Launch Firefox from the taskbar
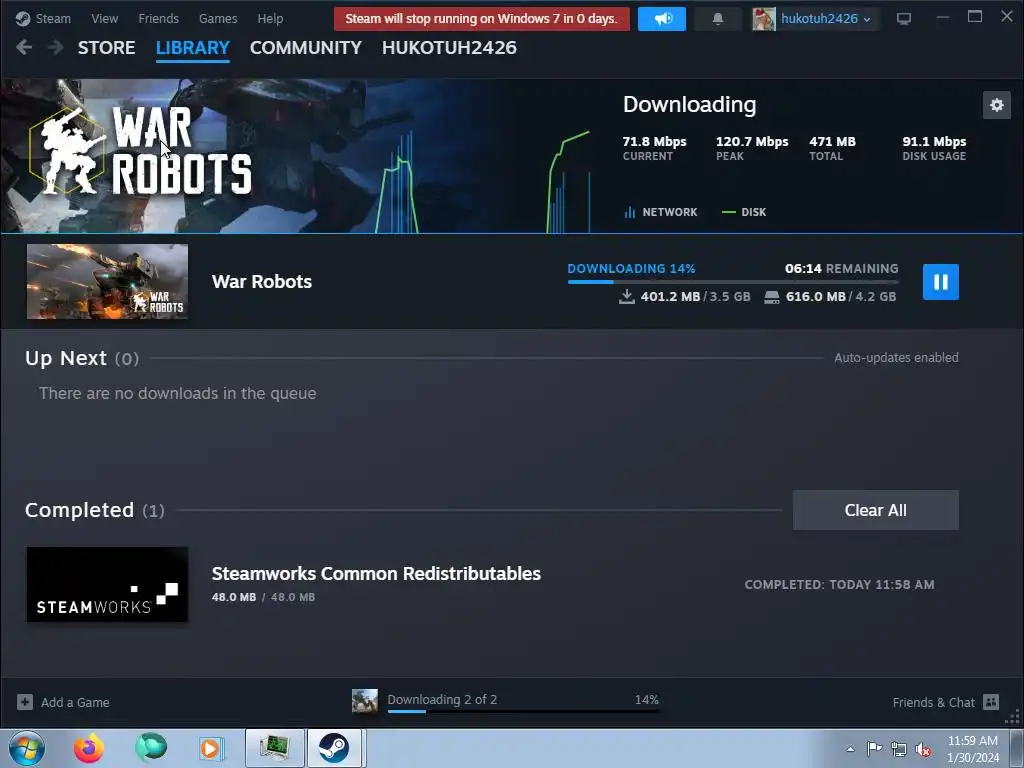The width and height of the screenshot is (1024, 768). pyautogui.click(x=88, y=748)
